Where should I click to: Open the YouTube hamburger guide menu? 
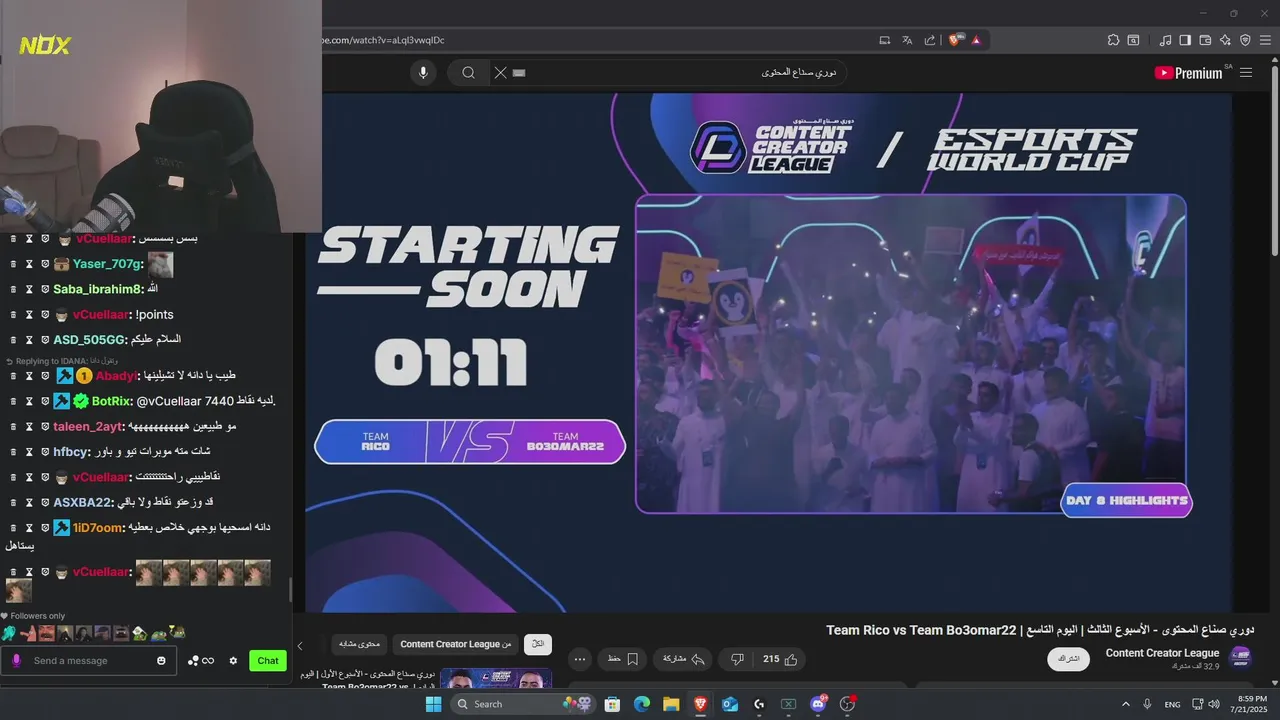[x=1246, y=72]
